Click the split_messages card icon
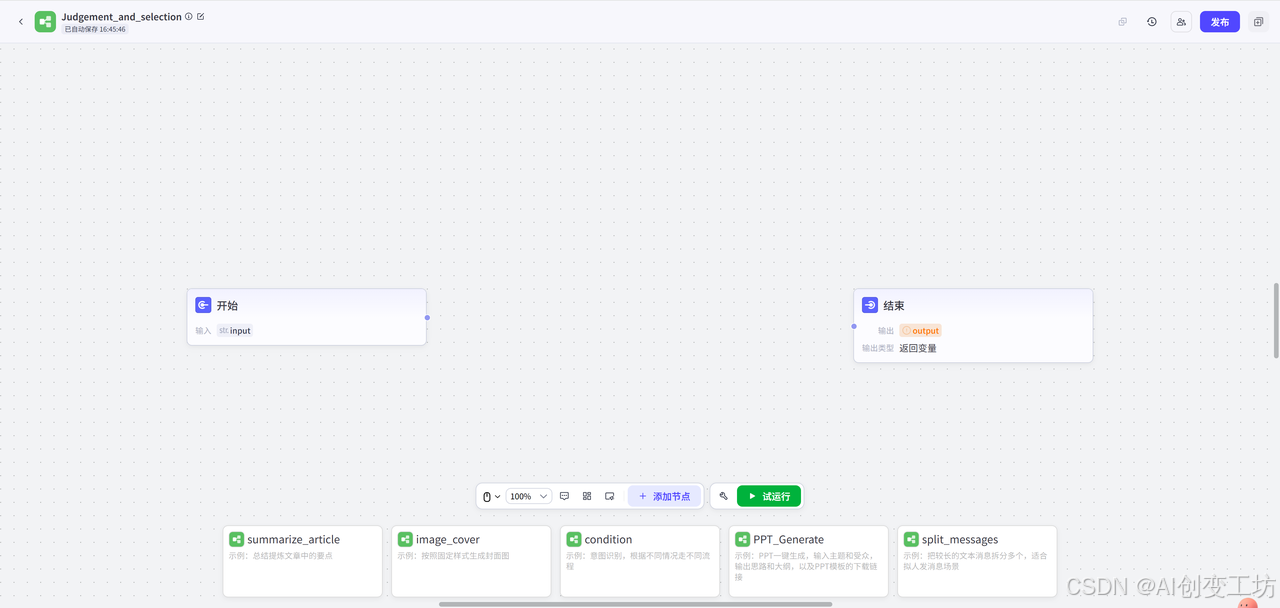The height and width of the screenshot is (608, 1280). pyautogui.click(x=911, y=539)
